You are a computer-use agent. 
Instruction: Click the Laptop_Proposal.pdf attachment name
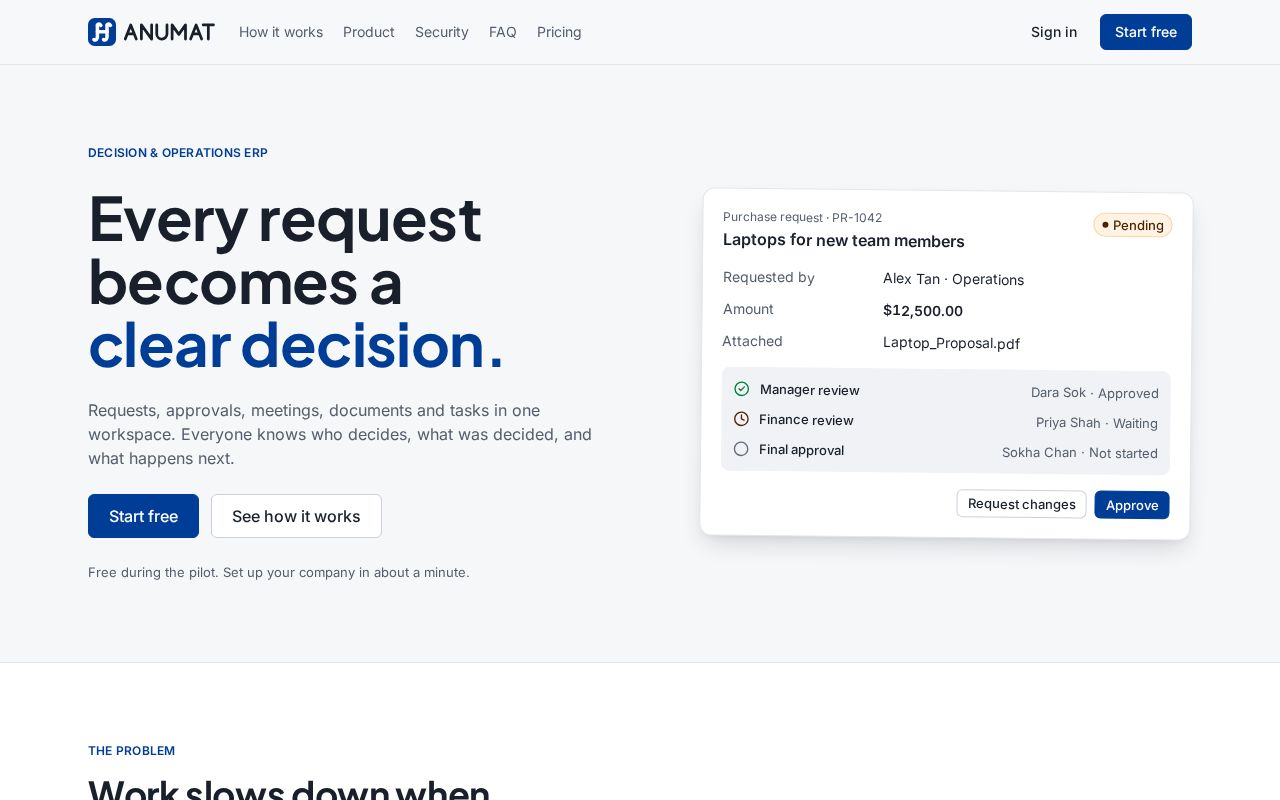coord(951,343)
